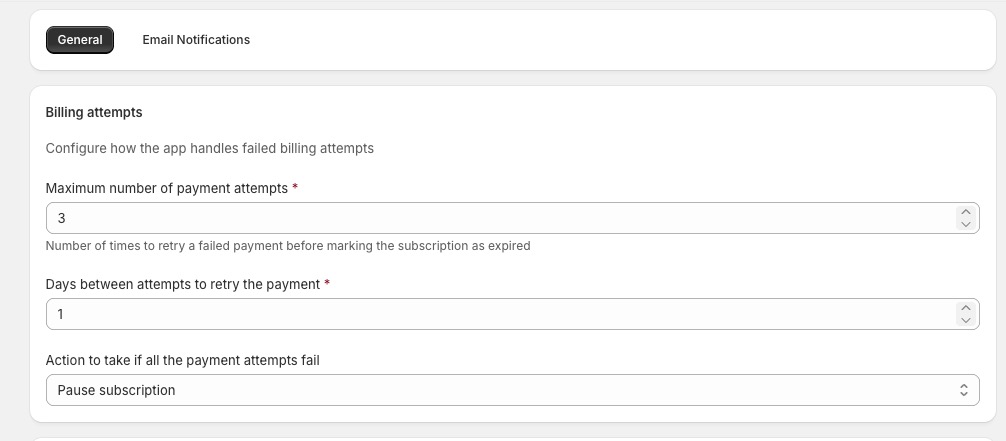Click the value 3 in attempts field

62,218
